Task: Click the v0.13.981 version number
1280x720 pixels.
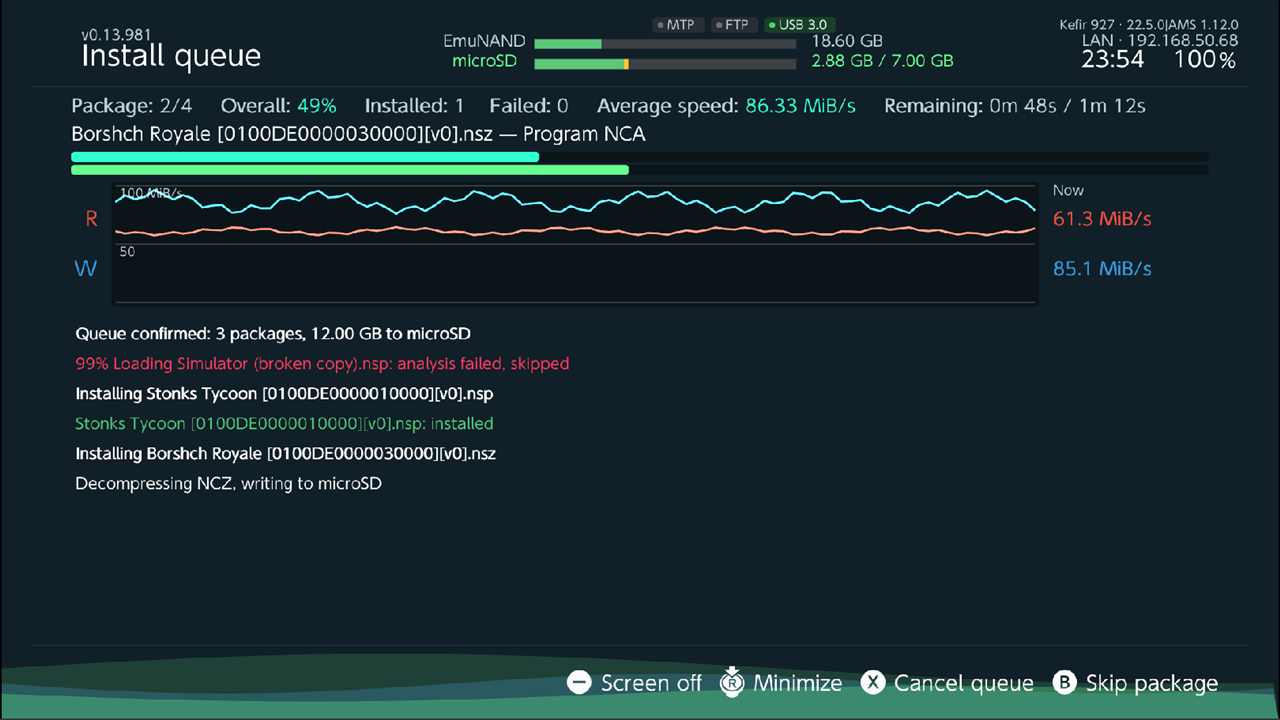Action: pyautogui.click(x=117, y=35)
